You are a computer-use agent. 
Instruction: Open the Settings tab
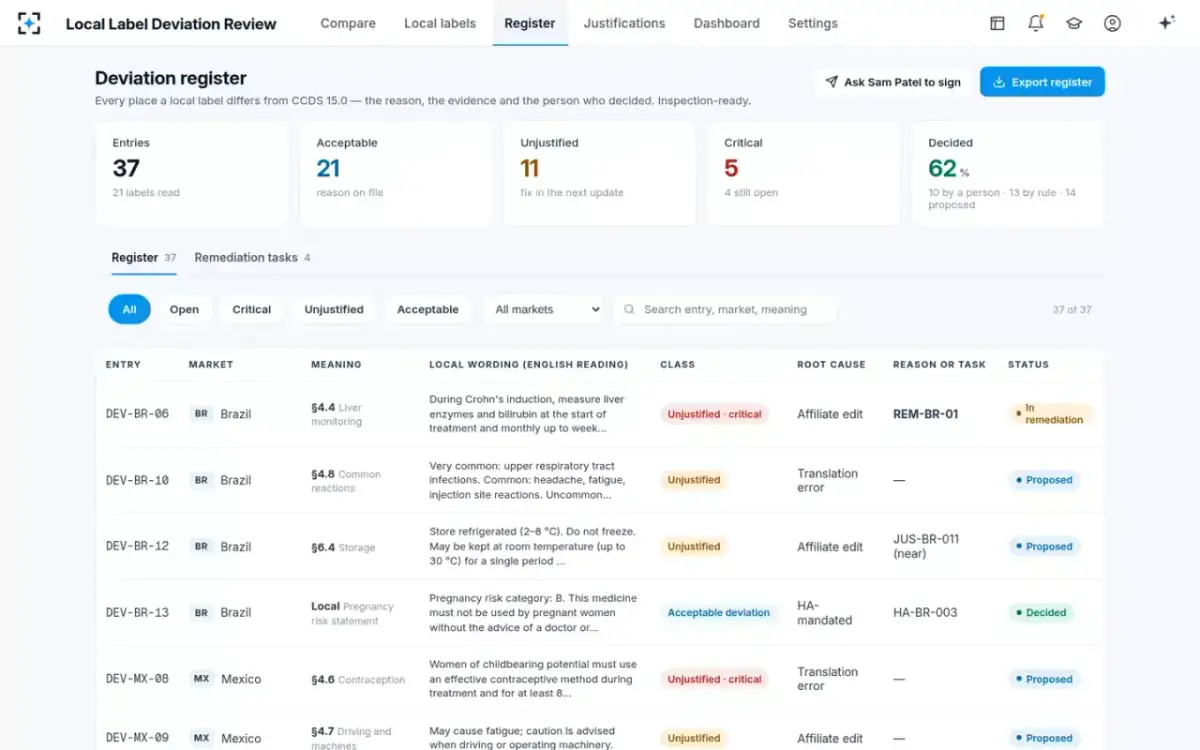pos(813,23)
